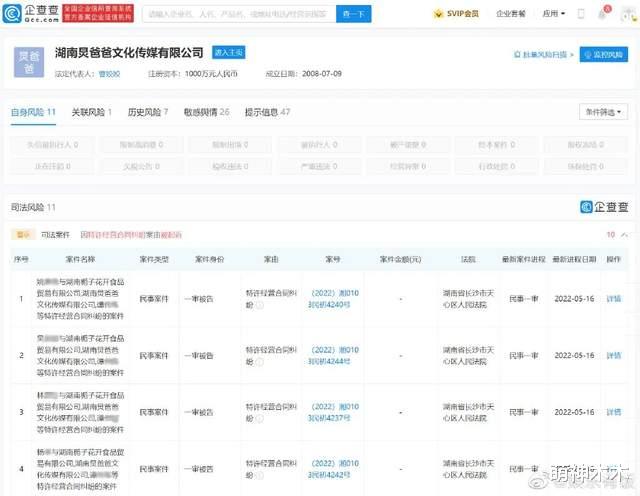
Task: Click the 司法风险 11 heading
Action: click(33, 207)
